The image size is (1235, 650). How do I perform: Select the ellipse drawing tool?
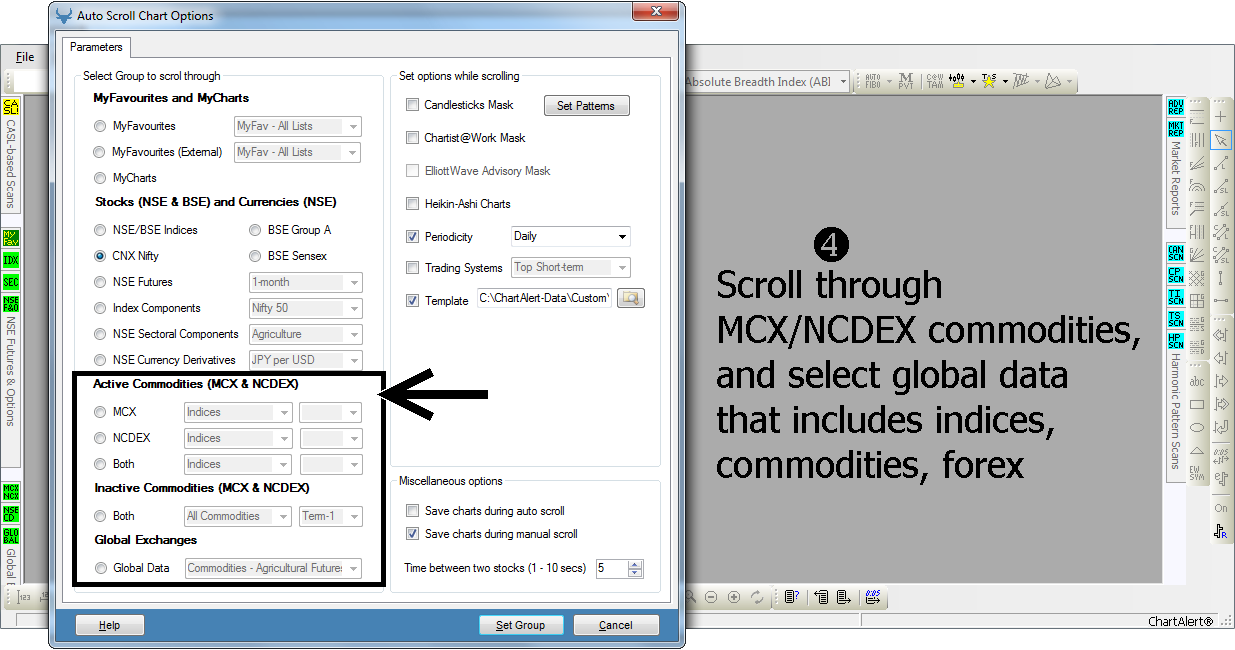tap(1197, 428)
